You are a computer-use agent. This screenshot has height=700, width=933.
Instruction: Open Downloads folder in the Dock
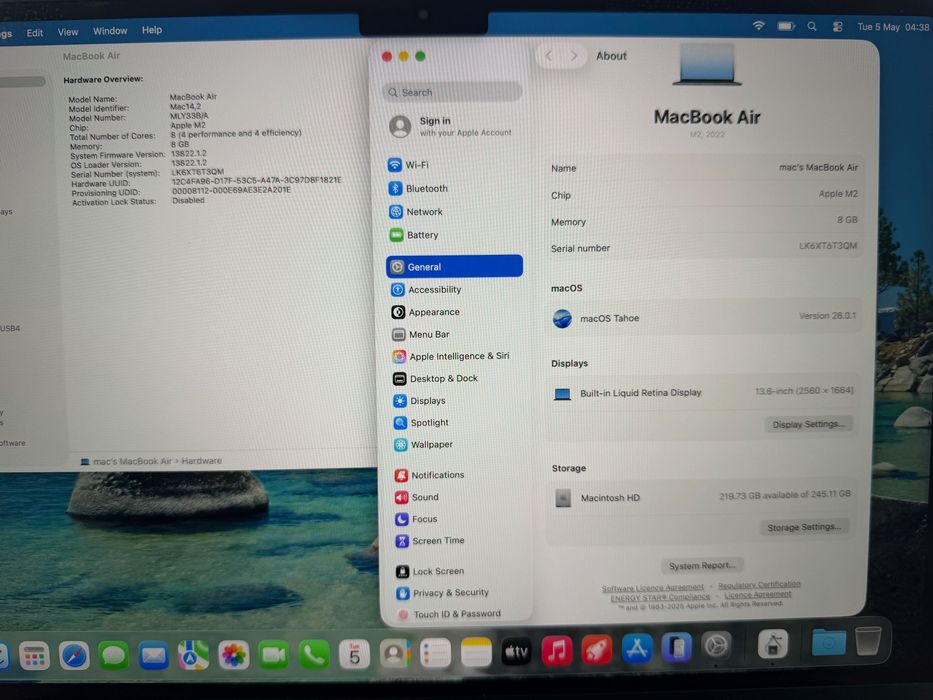[828, 642]
